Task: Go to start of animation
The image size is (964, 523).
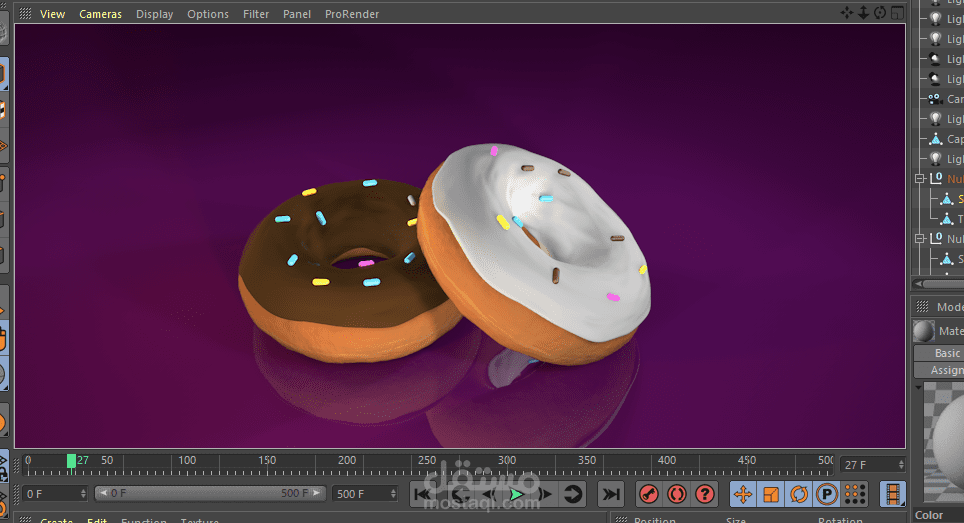Action: [x=422, y=494]
